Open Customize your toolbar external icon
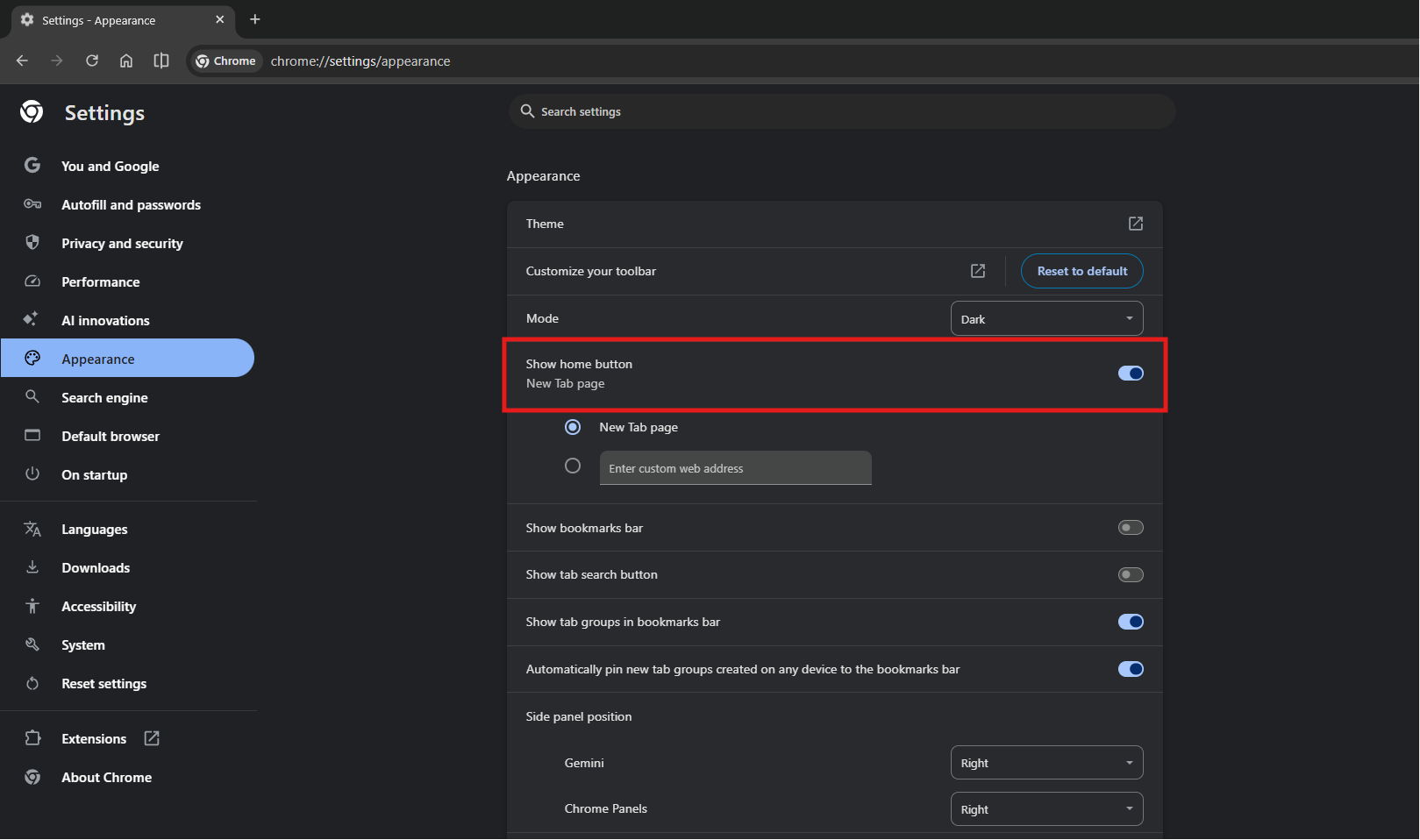 978,271
